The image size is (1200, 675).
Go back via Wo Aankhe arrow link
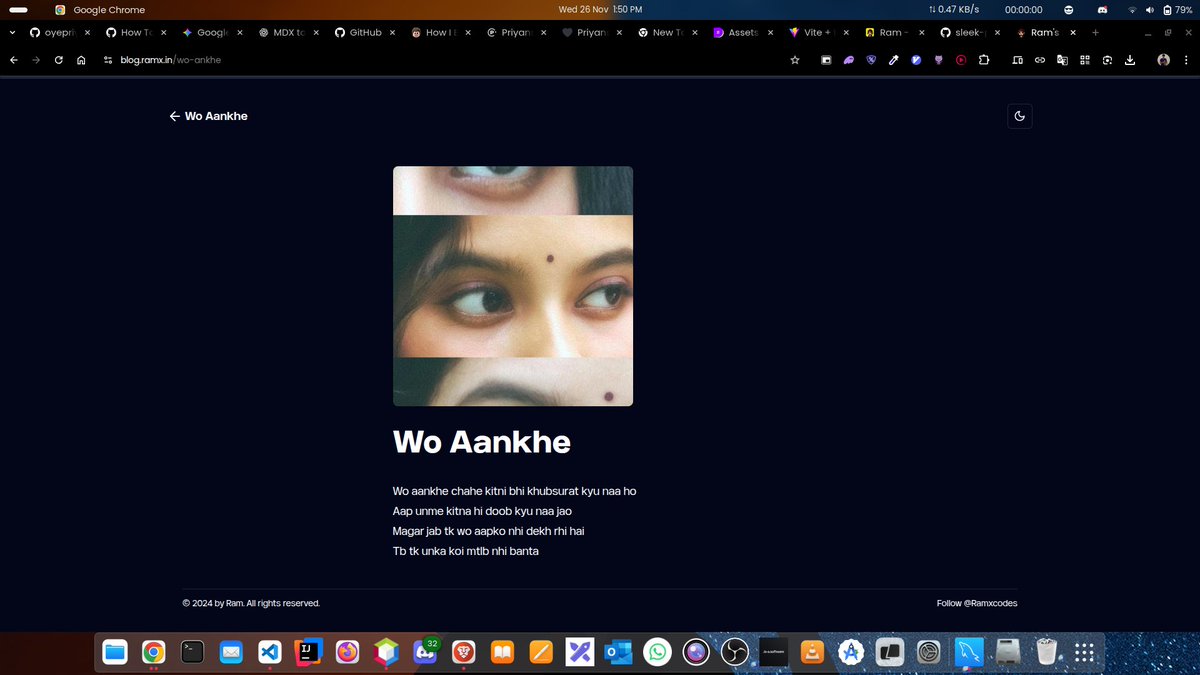(x=208, y=116)
